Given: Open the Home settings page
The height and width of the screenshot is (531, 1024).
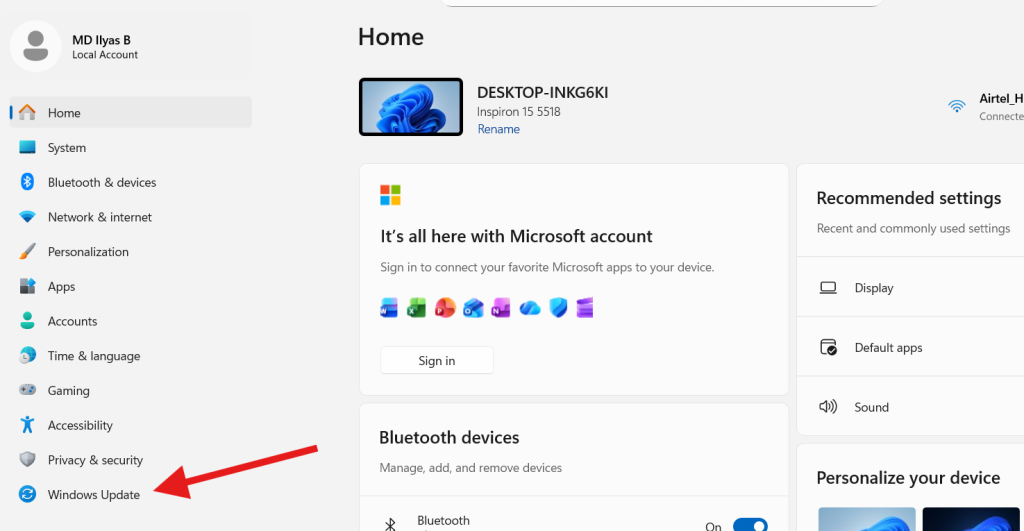Looking at the screenshot, I should [131, 112].
